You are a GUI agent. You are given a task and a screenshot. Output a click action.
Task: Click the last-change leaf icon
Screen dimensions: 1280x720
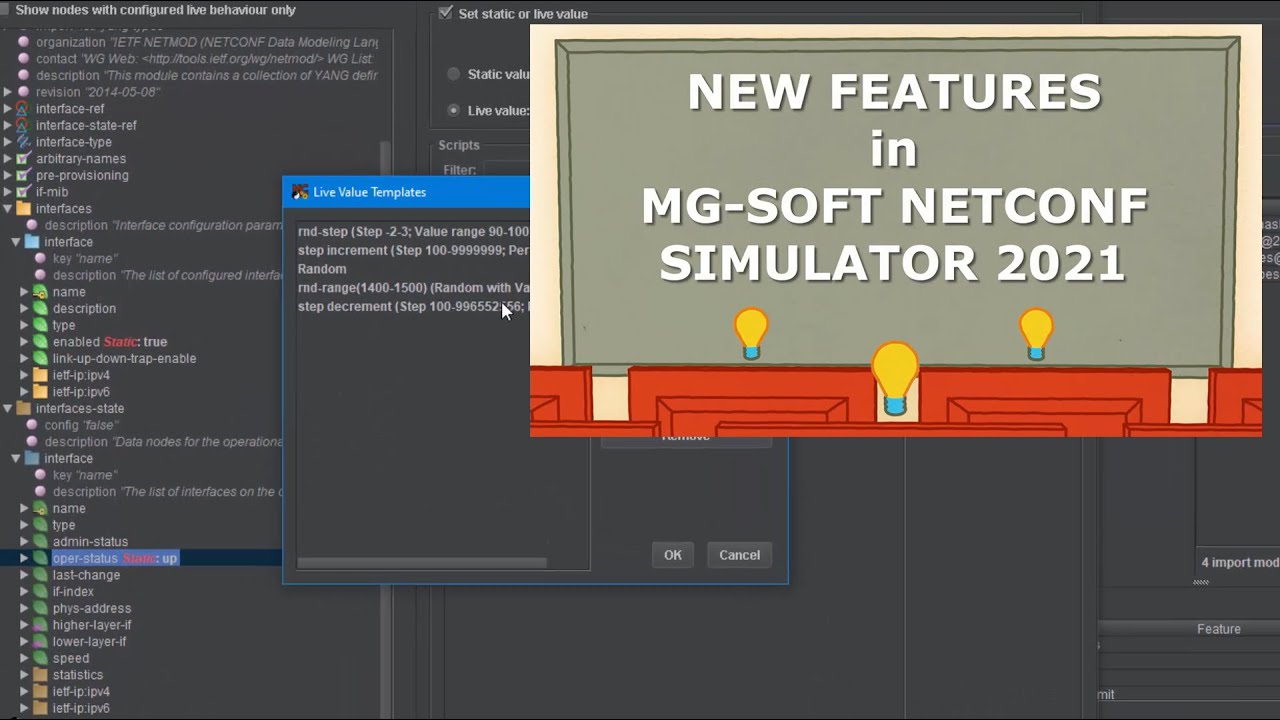pos(40,575)
